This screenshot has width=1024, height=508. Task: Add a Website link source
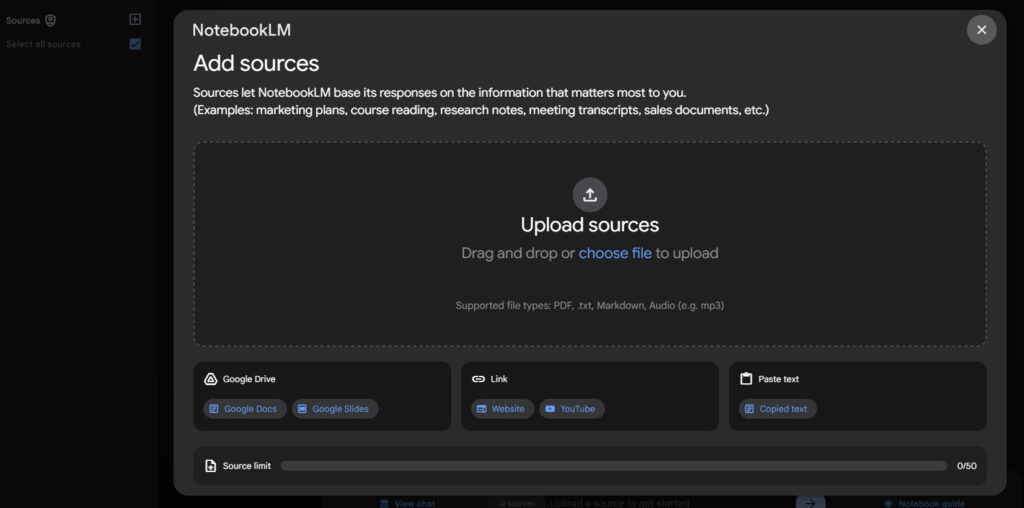coord(502,409)
